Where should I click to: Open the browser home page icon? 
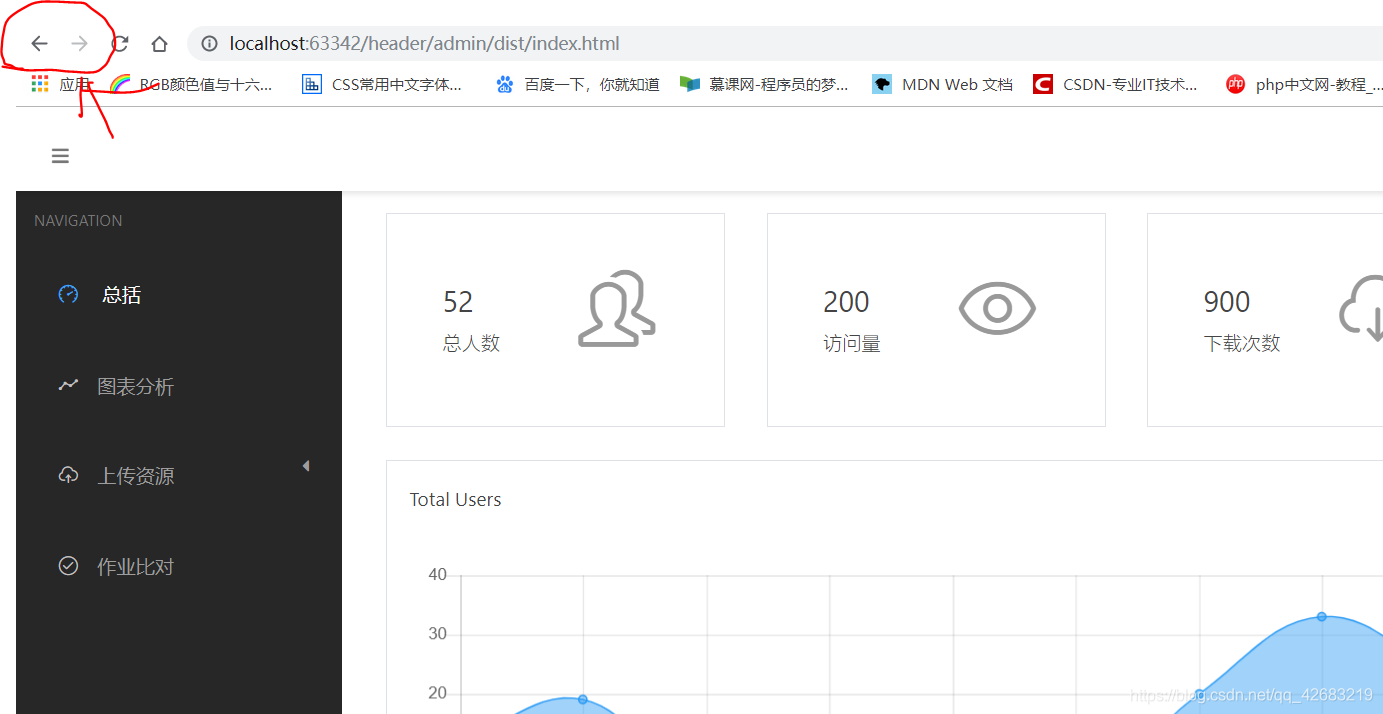(159, 44)
